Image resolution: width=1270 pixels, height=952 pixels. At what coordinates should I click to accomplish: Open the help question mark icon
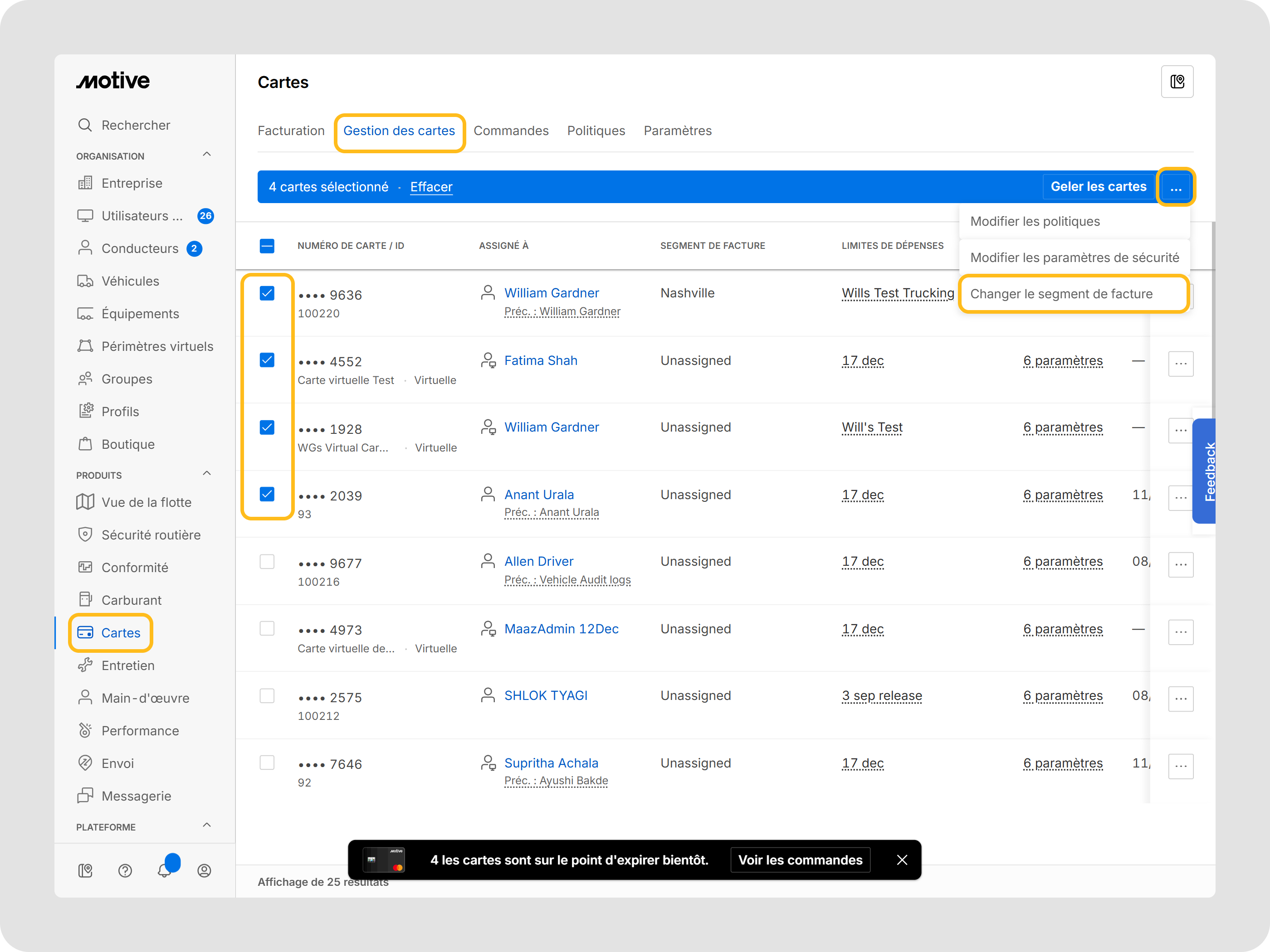(125, 871)
